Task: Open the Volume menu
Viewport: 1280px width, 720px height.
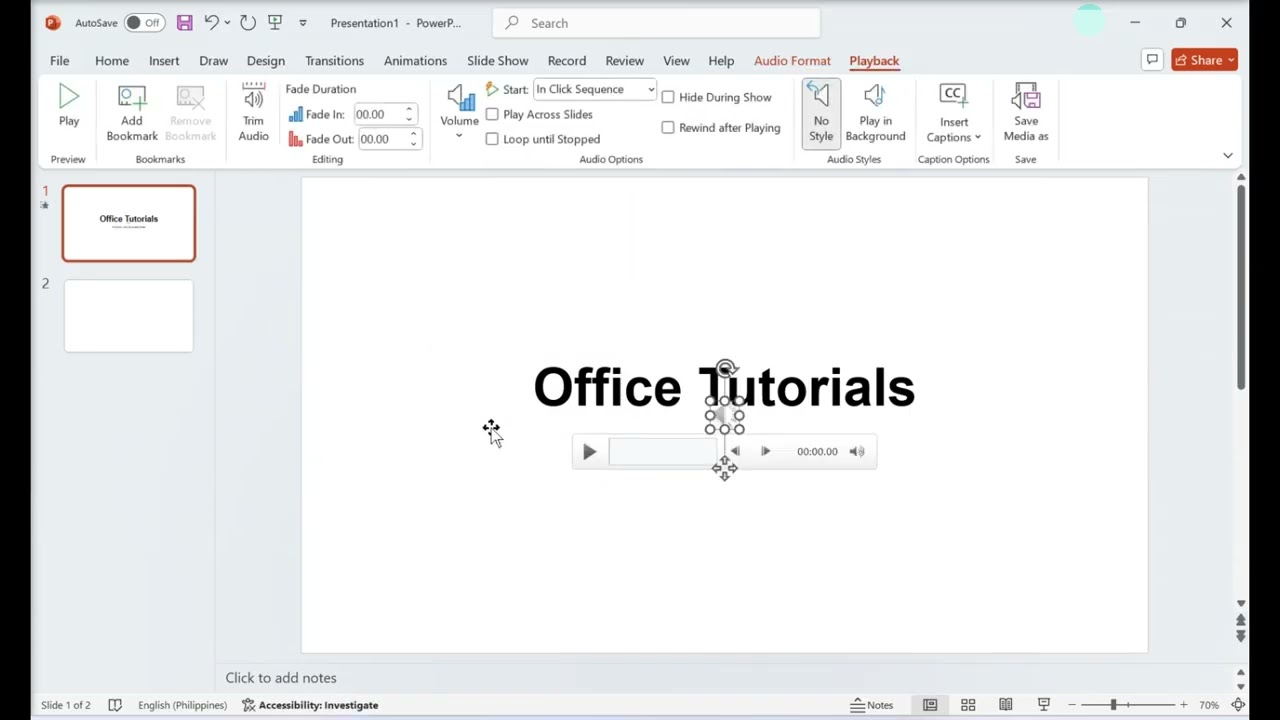Action: pyautogui.click(x=459, y=112)
